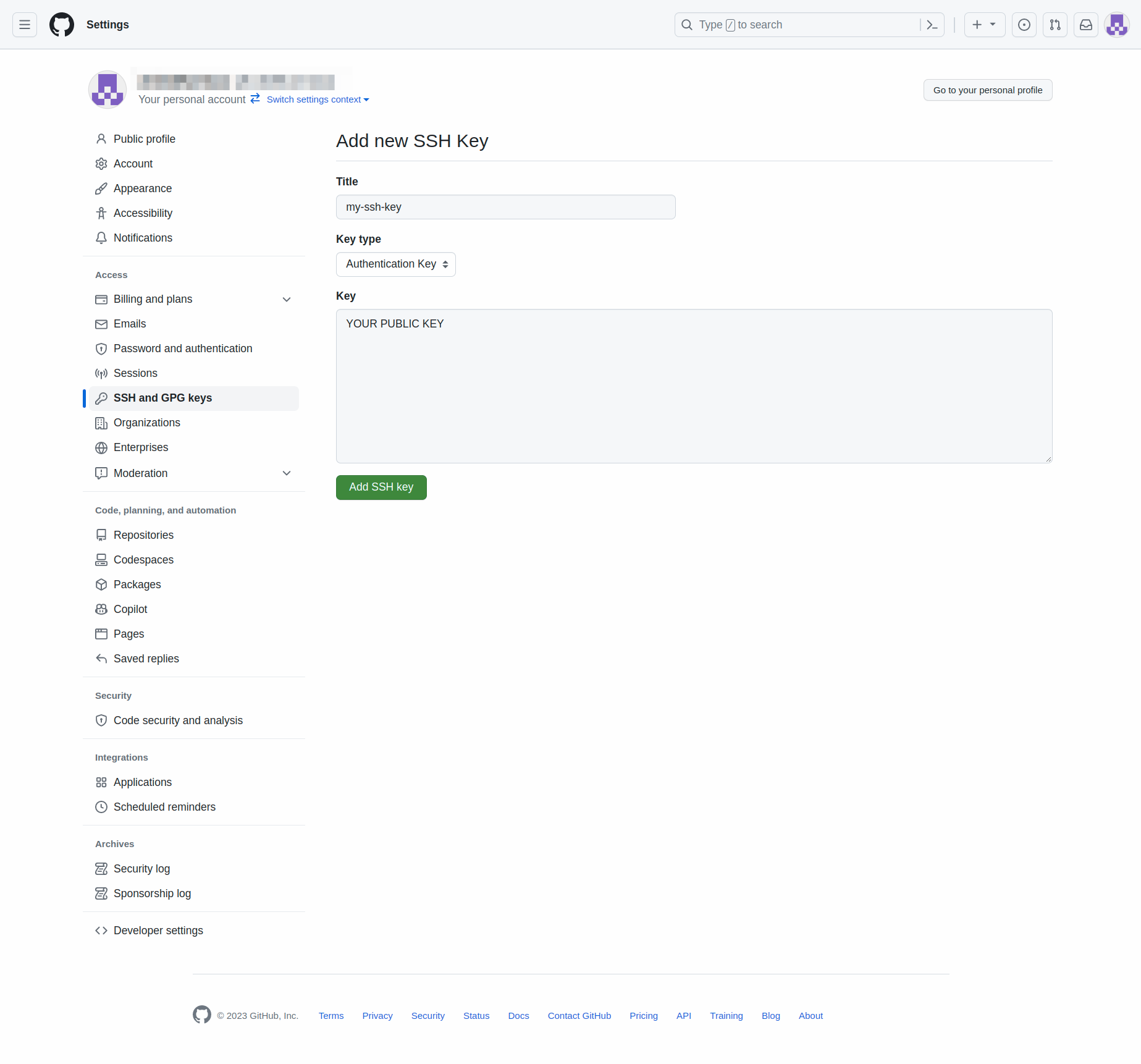Open the hamburger navigation menu
This screenshot has width=1141, height=1064.
pyautogui.click(x=25, y=25)
